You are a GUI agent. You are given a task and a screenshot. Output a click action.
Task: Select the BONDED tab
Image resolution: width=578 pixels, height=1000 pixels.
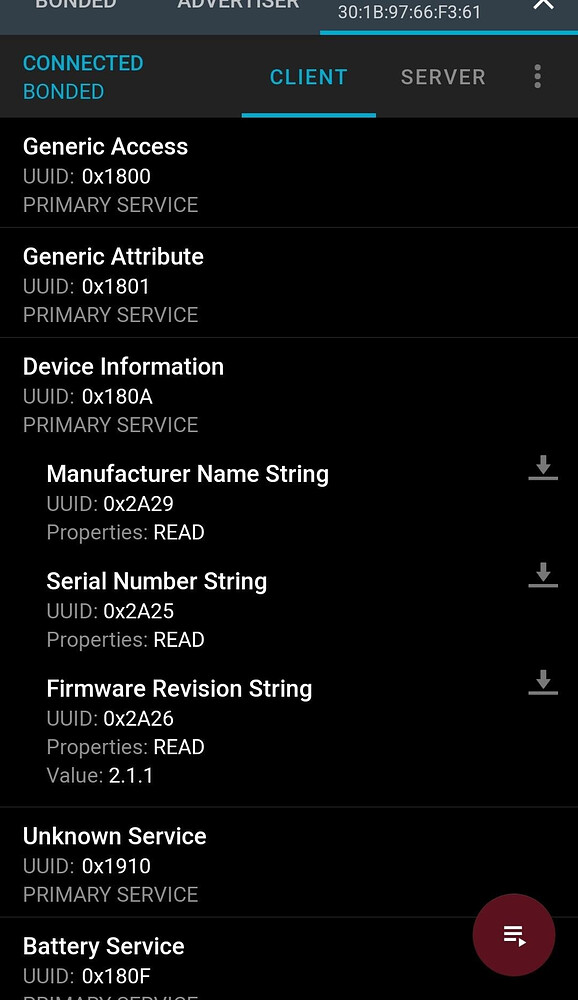[75, 6]
